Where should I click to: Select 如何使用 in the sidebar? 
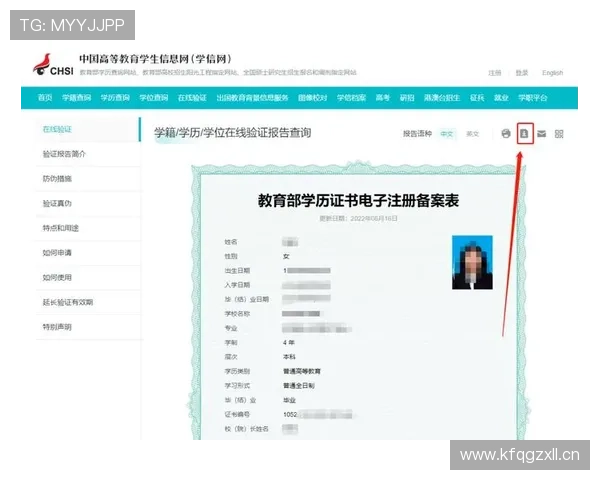pos(88,278)
